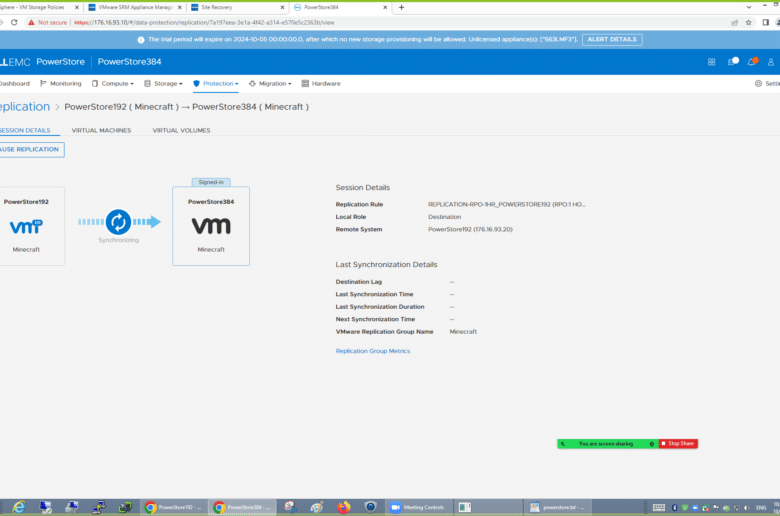Close the Site Recovery browser tab
Image resolution: width=780 pixels, height=516 pixels.
point(282,7)
